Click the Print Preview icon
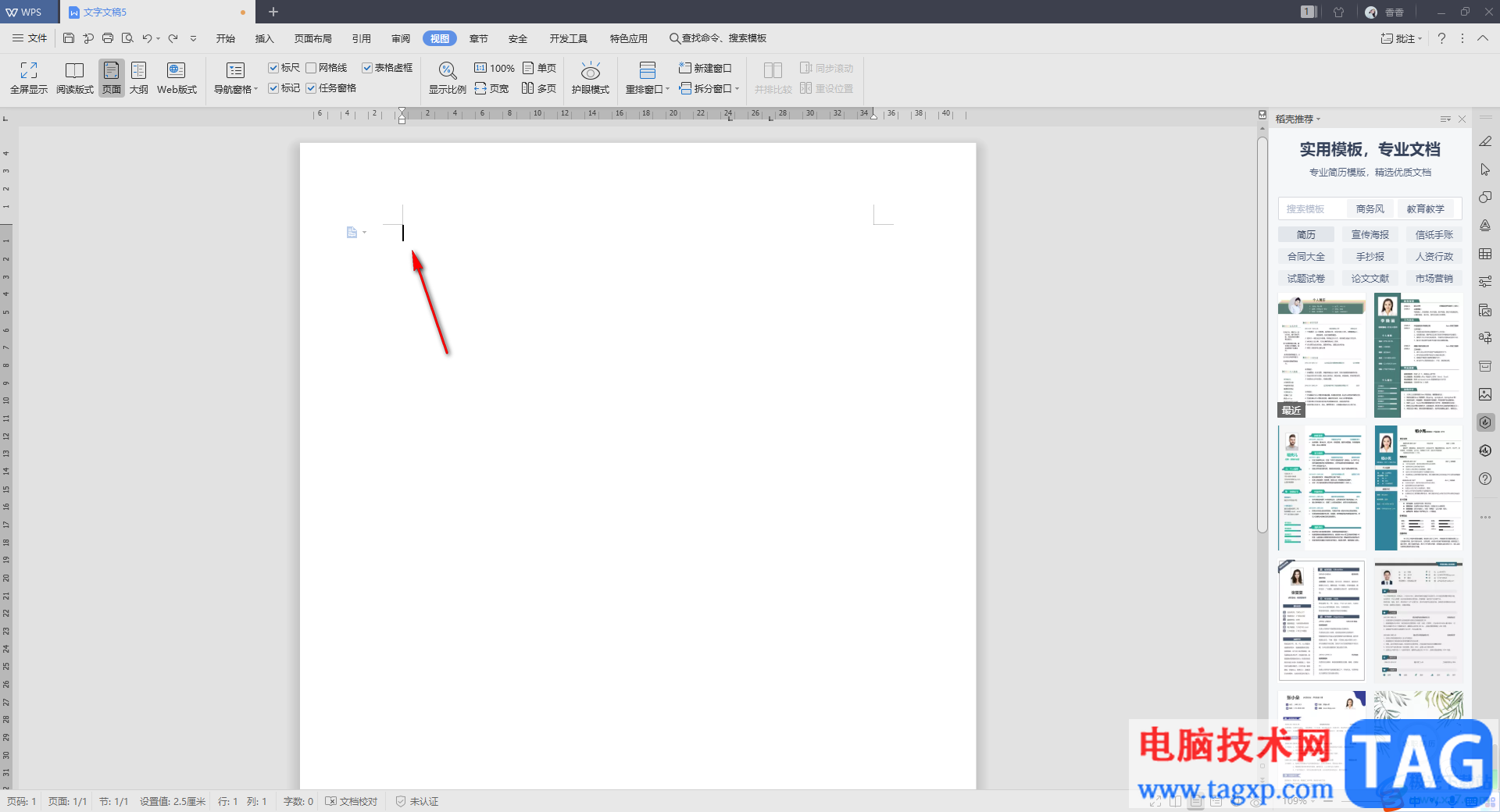This screenshot has height=812, width=1500. click(x=127, y=38)
